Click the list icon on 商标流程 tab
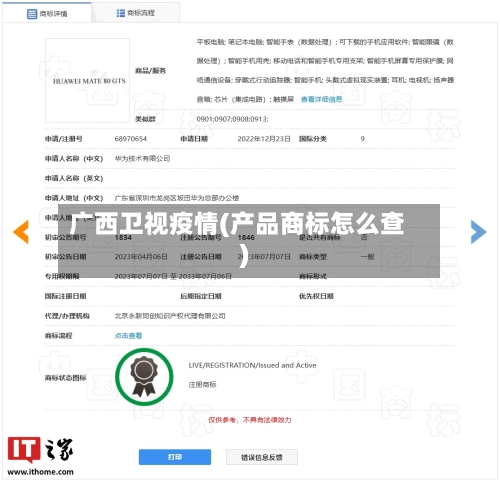500x482 pixels. coord(120,13)
